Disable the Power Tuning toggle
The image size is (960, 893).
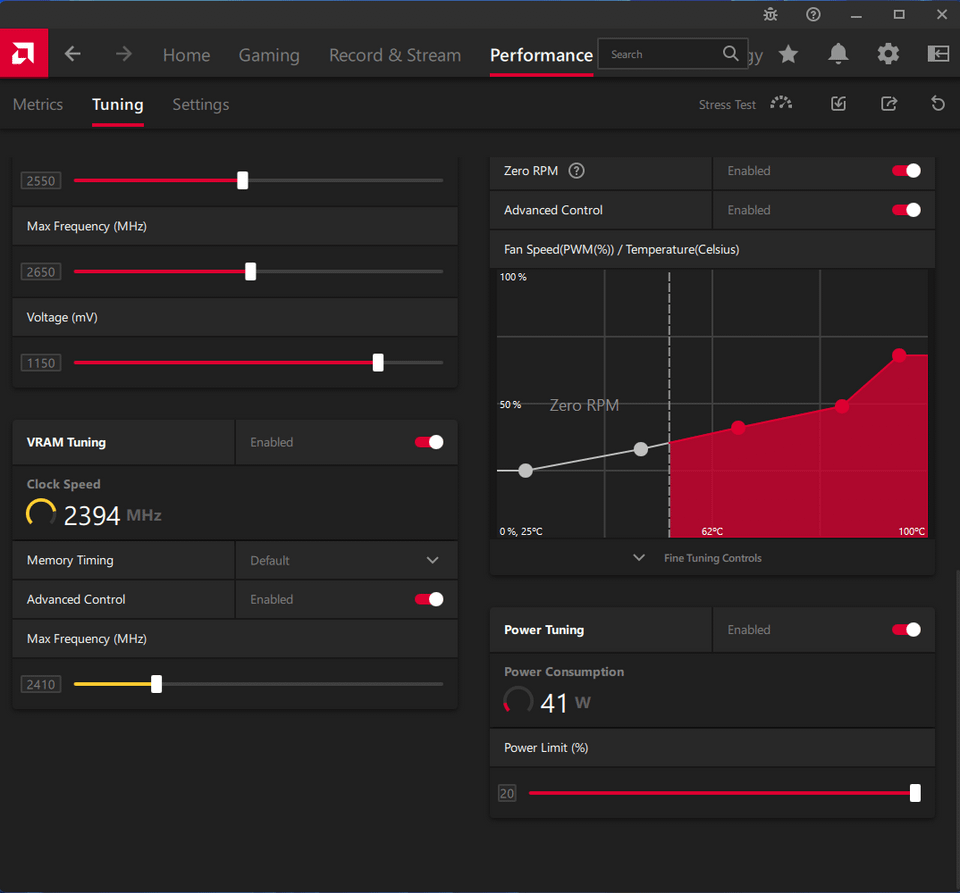point(906,629)
